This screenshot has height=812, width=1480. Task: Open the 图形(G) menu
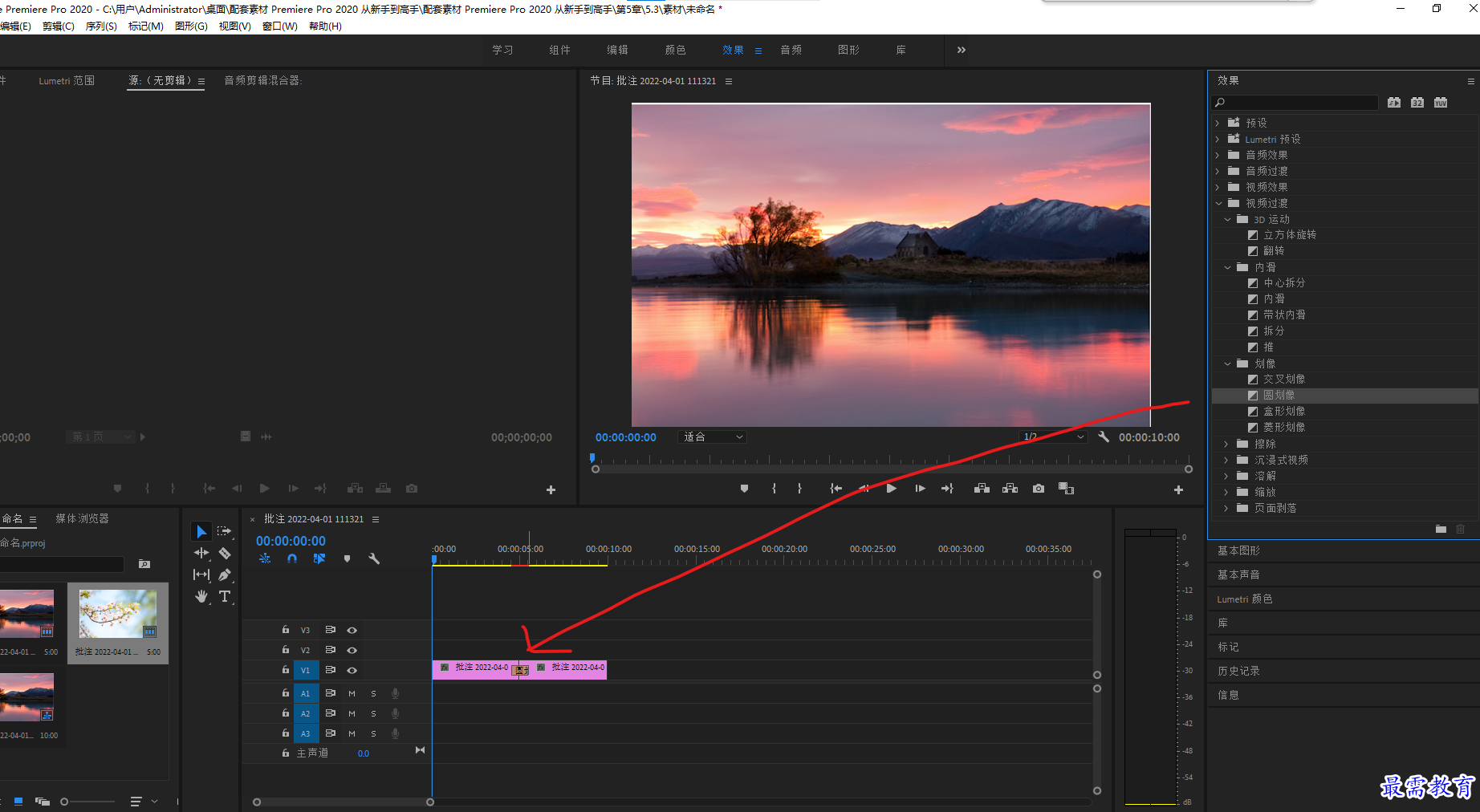pos(191,26)
